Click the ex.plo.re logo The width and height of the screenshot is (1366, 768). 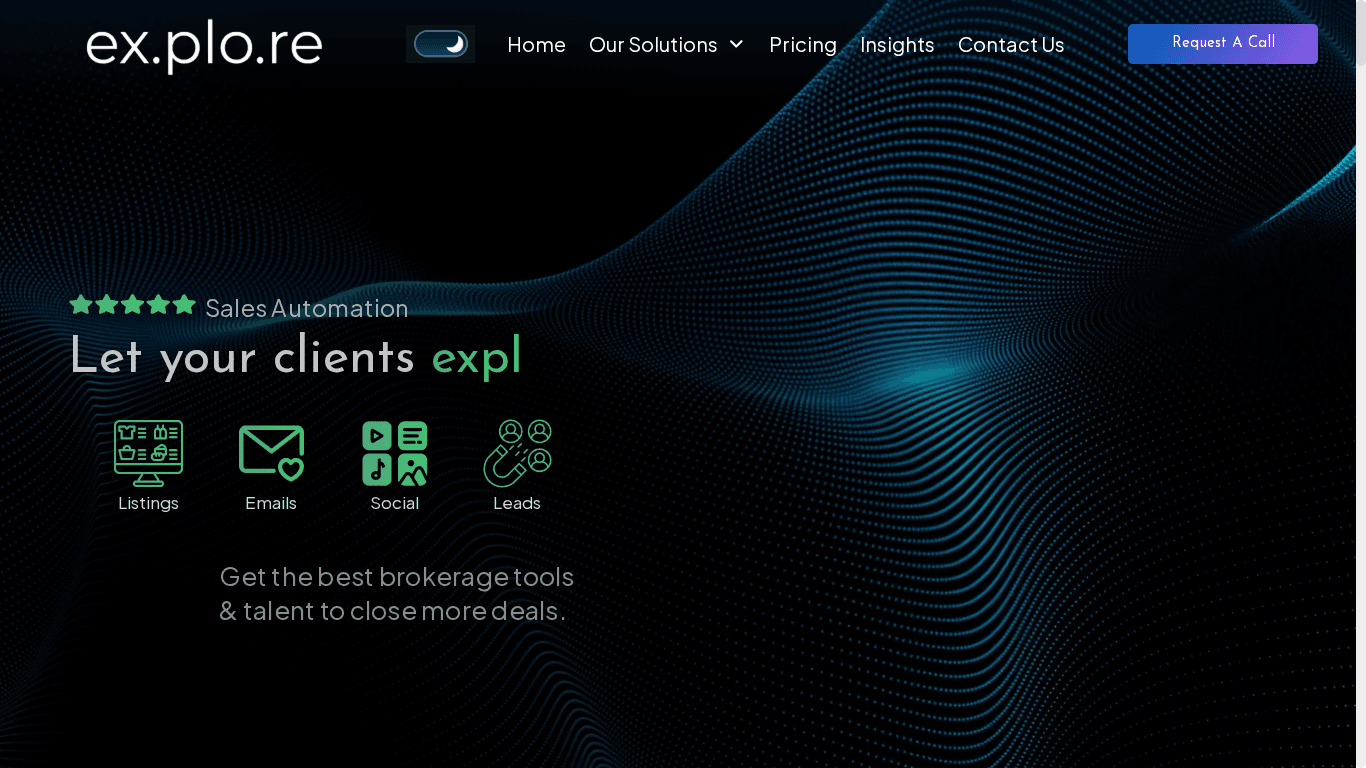[204, 46]
